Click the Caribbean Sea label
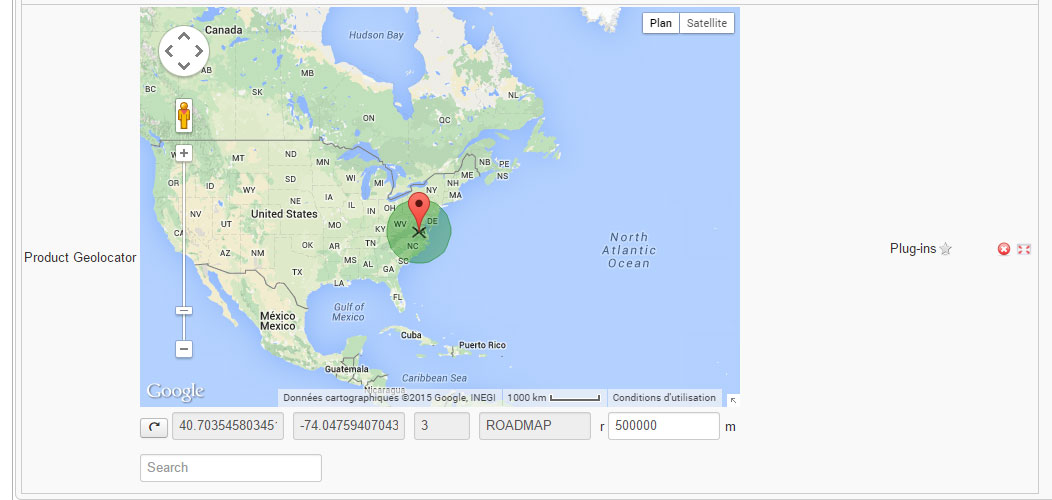Screen dimensions: 1052x500 (x=434, y=378)
